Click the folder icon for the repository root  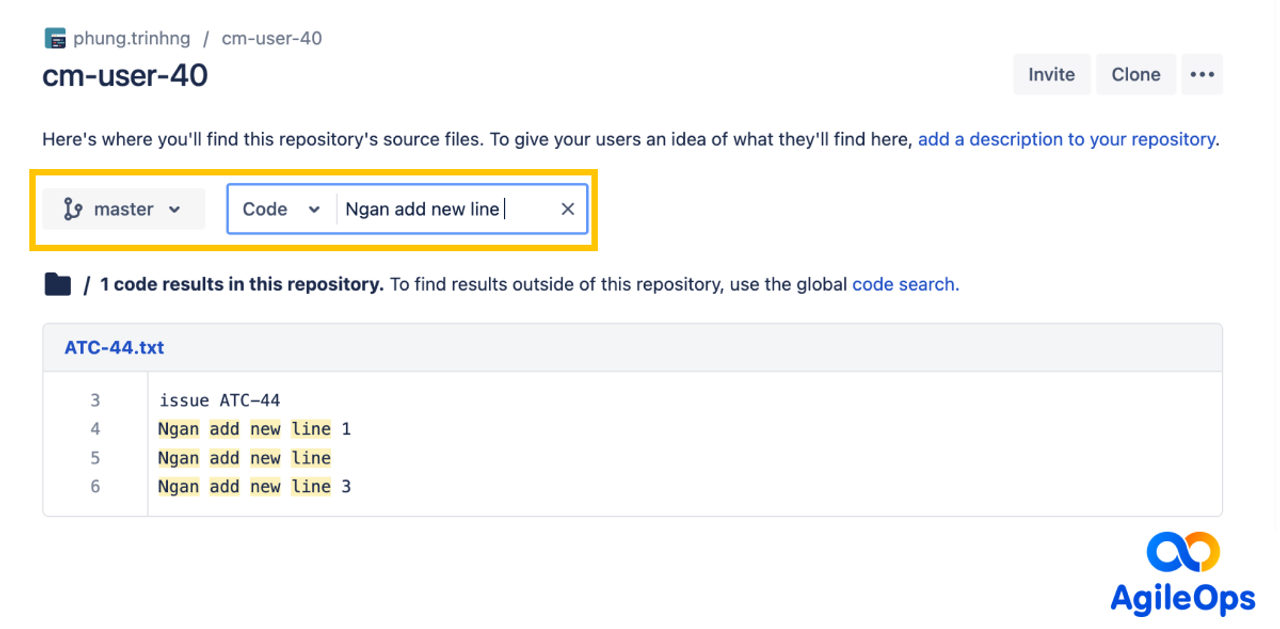(x=58, y=285)
